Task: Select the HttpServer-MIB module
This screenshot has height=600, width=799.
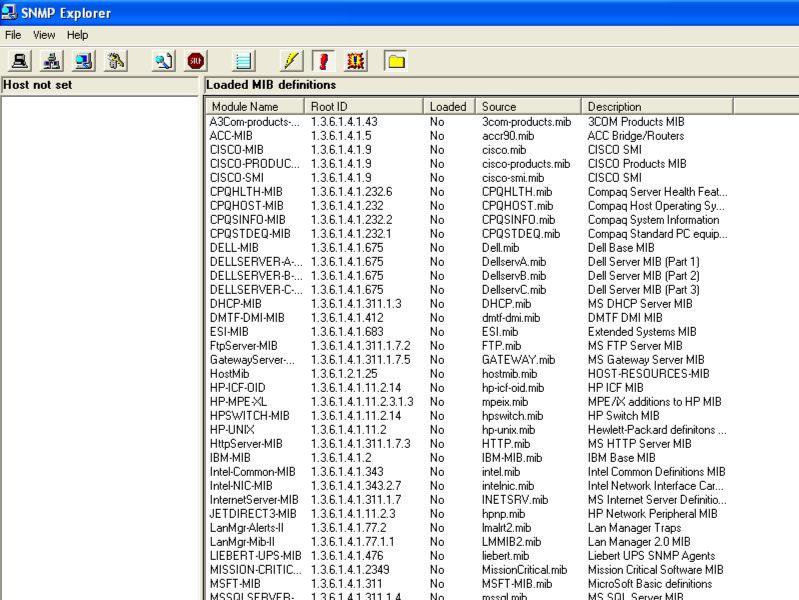Action: [246, 444]
